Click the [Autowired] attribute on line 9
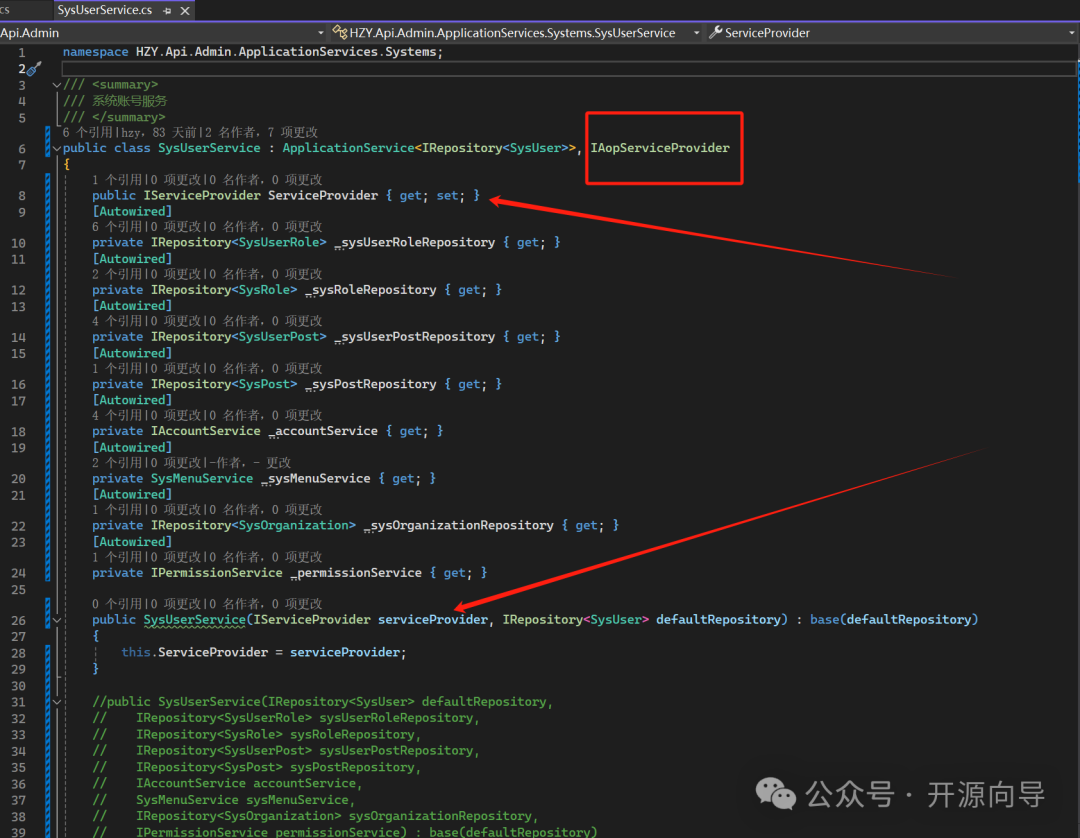Screen dimensions: 1080x838 click(132, 211)
